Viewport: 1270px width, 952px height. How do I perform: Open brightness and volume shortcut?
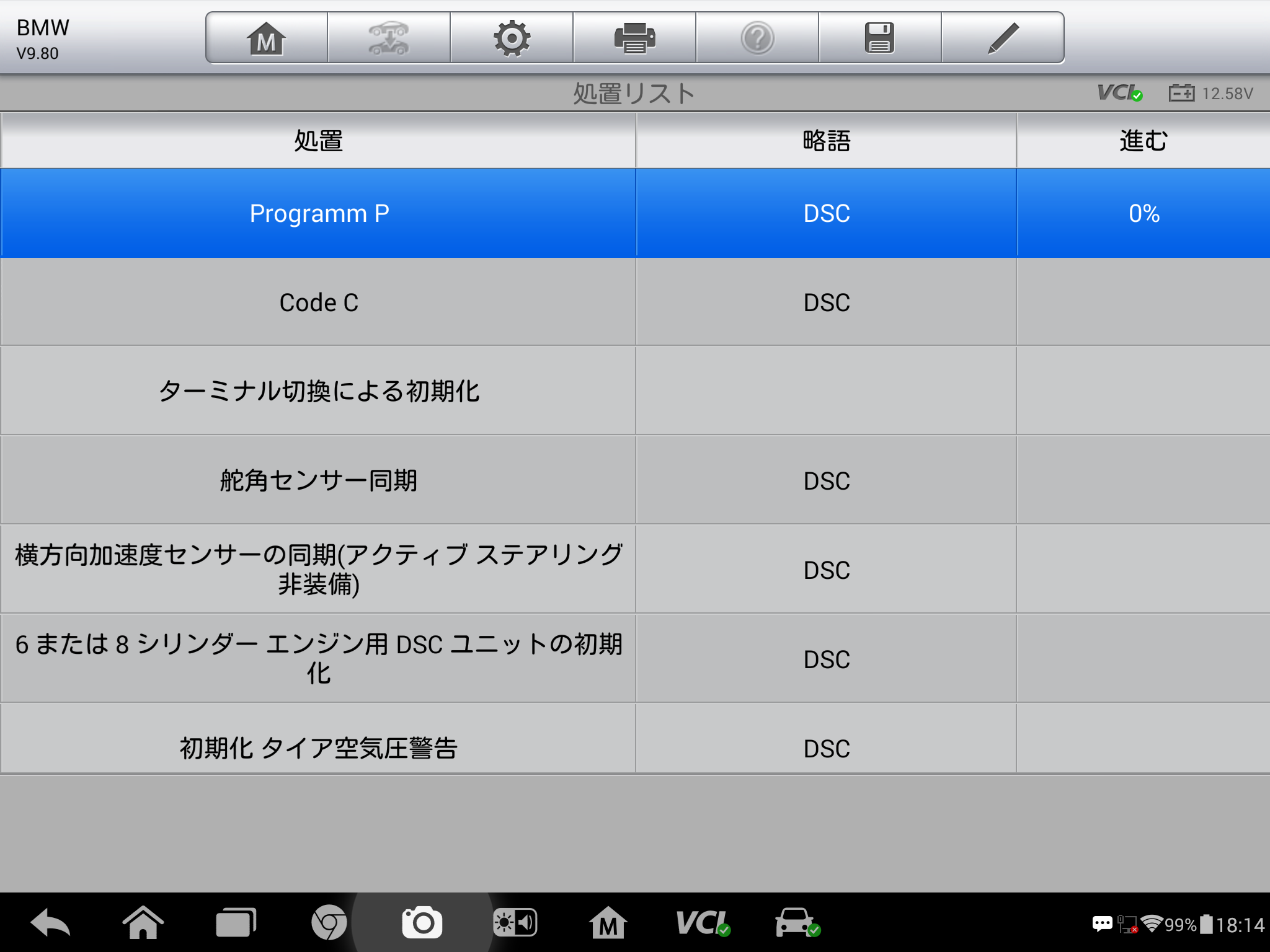[x=515, y=923]
